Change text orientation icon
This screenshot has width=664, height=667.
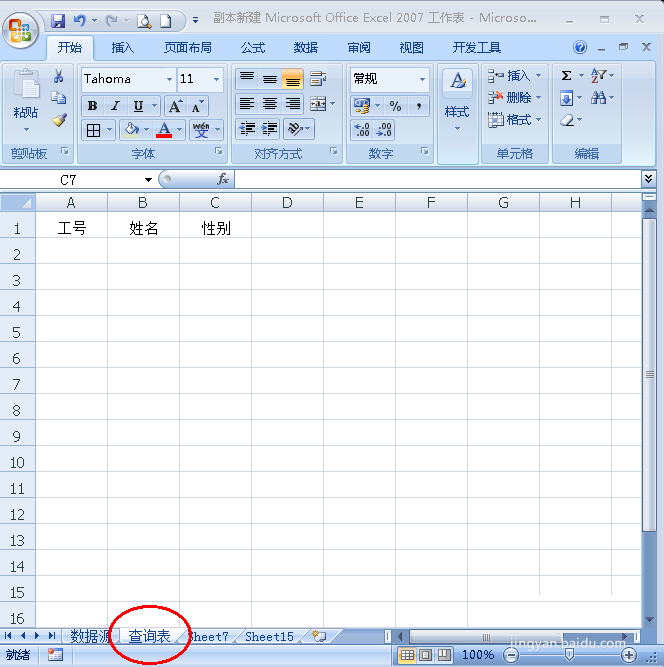295,129
